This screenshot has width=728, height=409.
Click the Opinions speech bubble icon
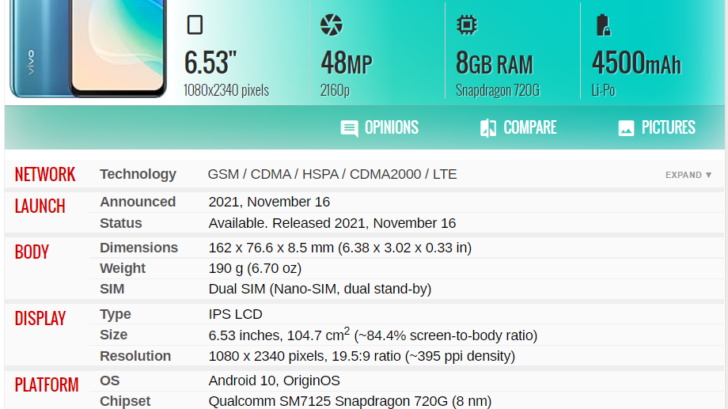click(349, 128)
